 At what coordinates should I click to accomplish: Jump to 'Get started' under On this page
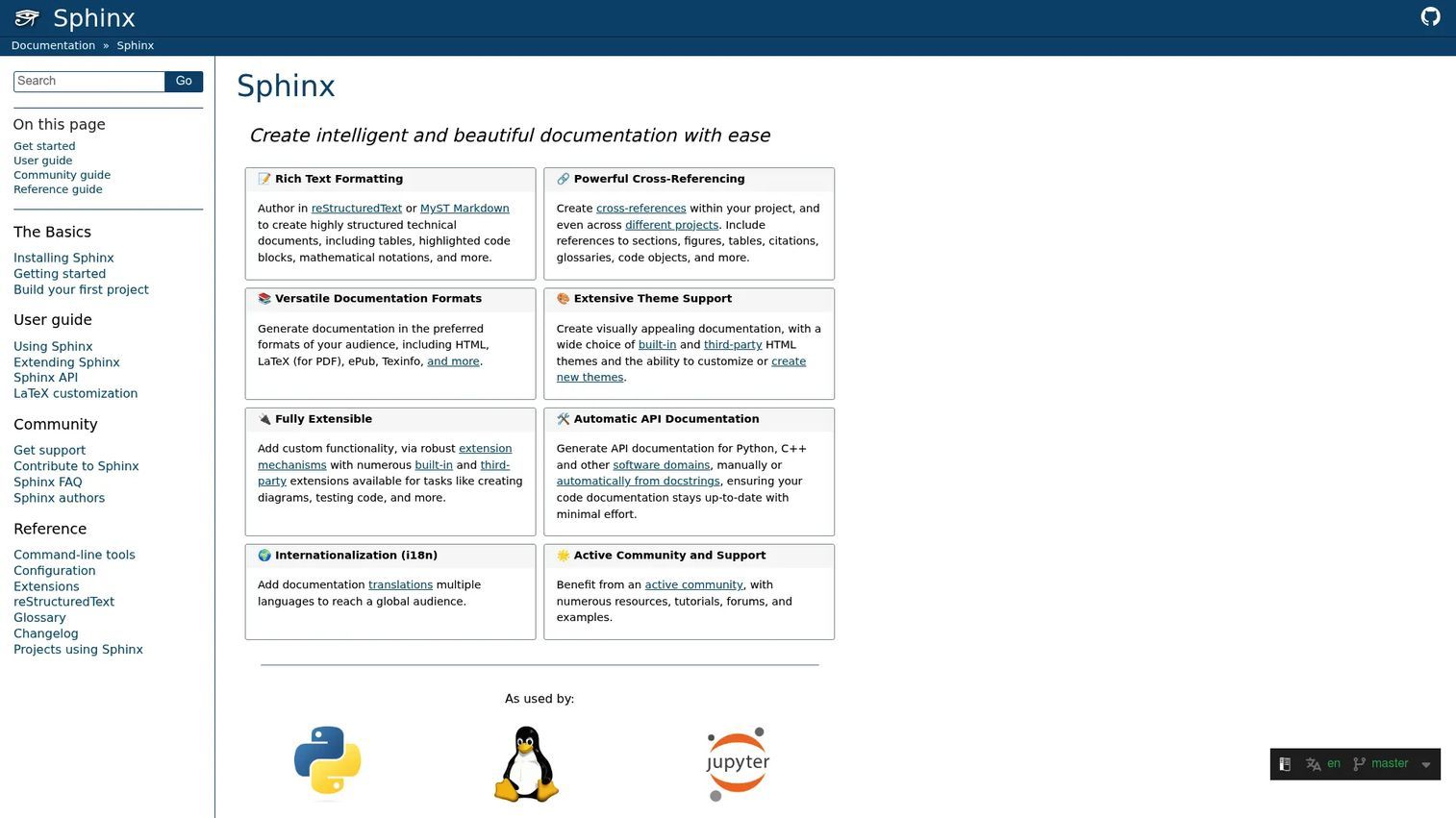(44, 147)
